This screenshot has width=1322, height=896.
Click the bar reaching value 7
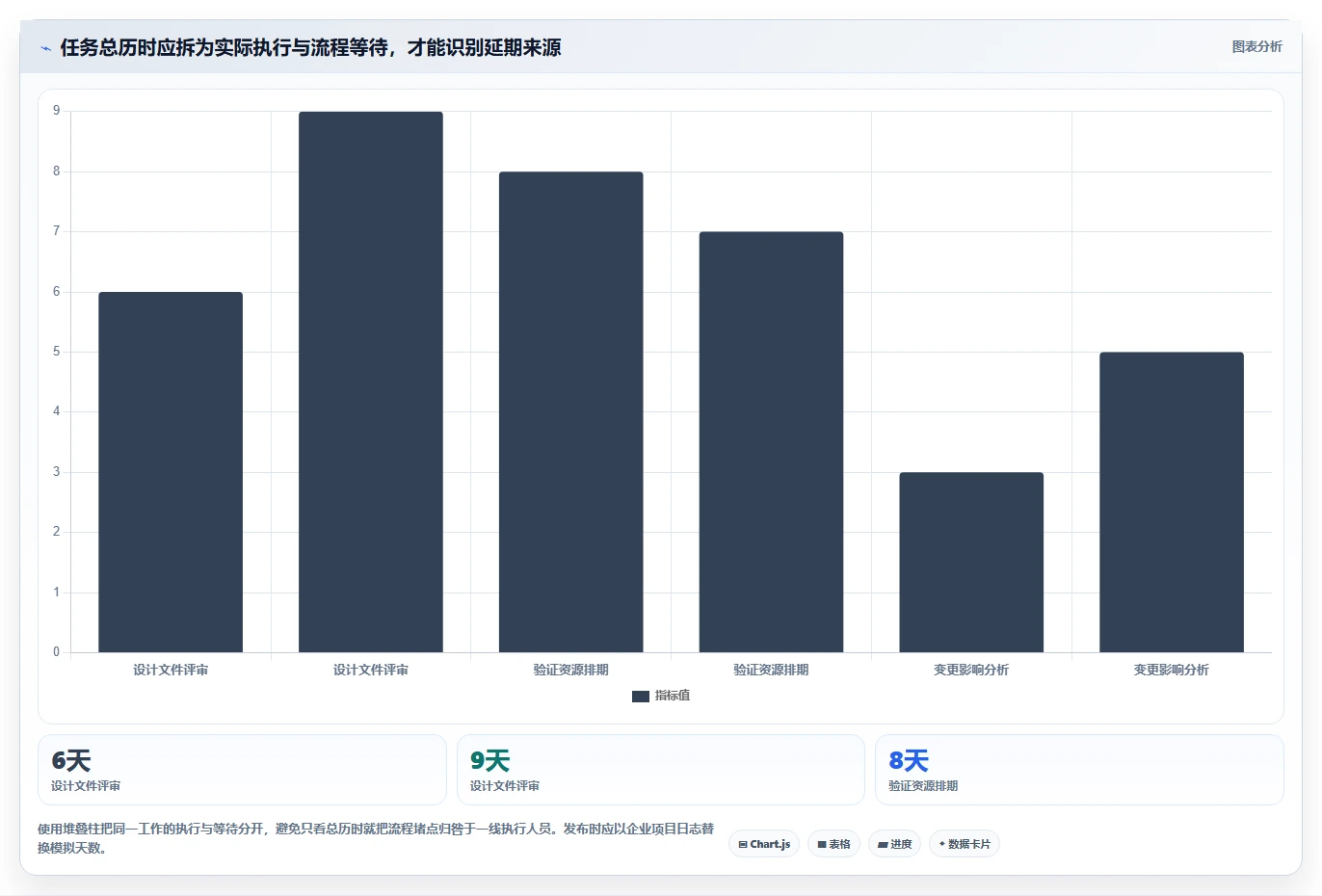pos(771,442)
